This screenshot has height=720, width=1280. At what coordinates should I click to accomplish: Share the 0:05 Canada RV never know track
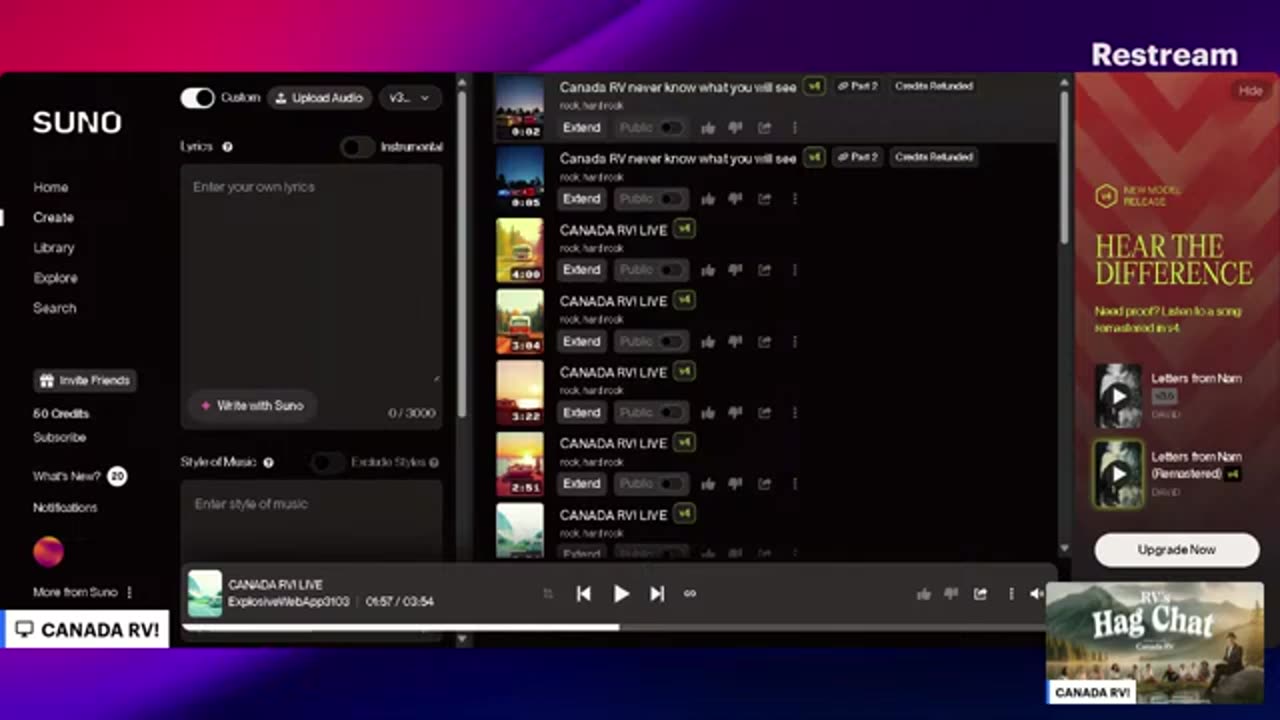tap(764, 199)
